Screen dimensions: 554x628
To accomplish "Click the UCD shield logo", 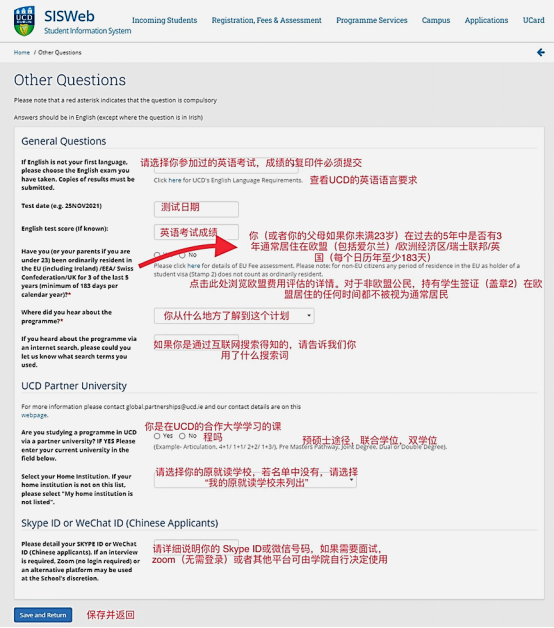I will [x=24, y=21].
